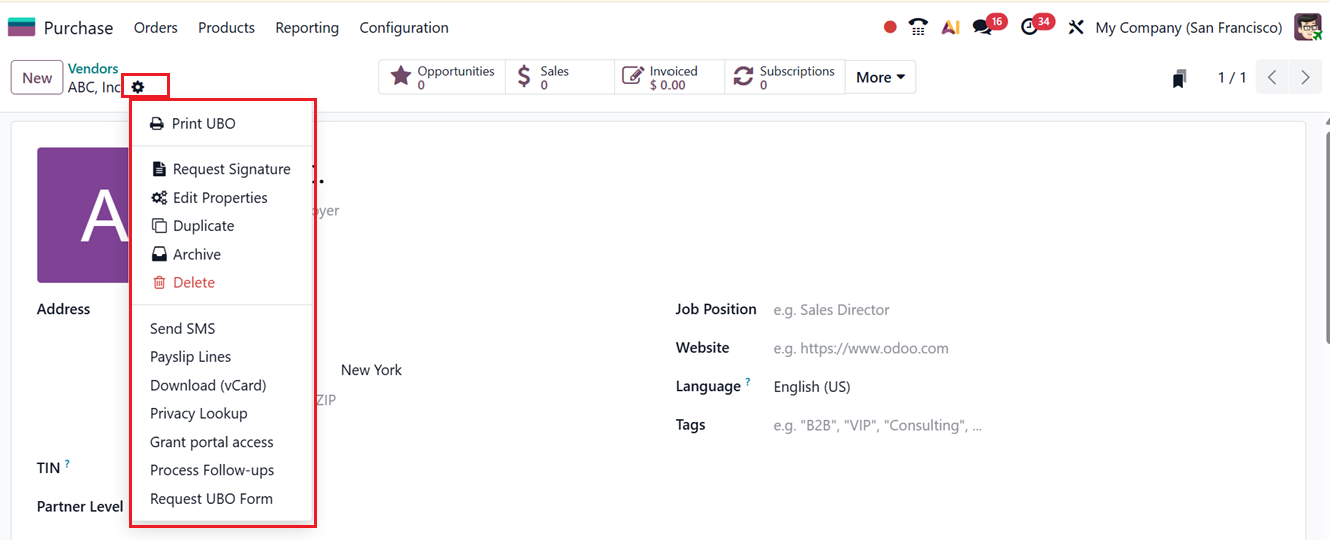Select Duplicate from the action menu
This screenshot has width=1330, height=540.
click(x=203, y=226)
